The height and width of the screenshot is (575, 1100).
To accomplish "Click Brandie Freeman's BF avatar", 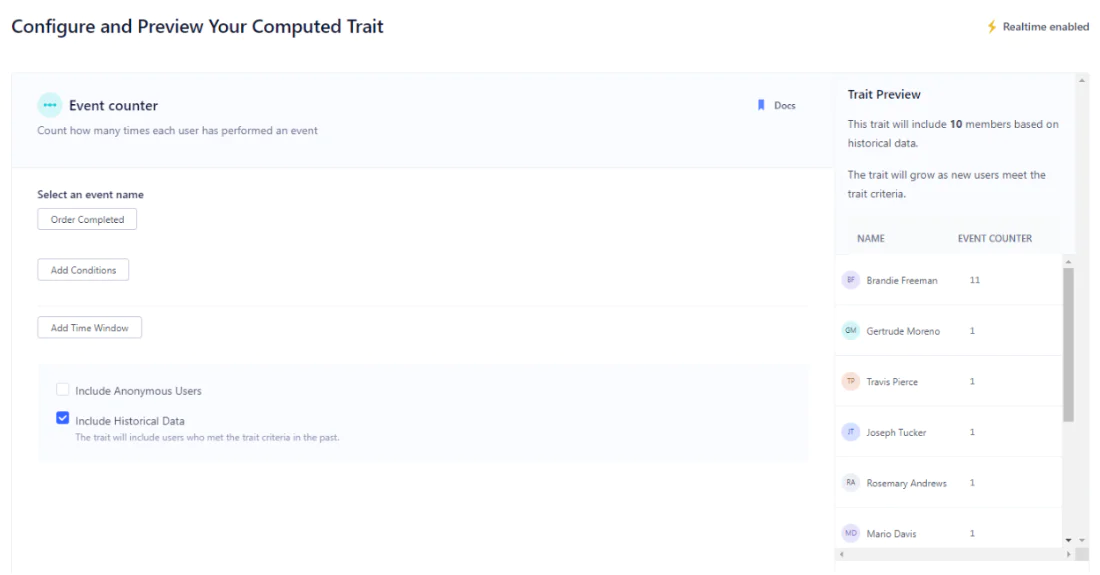I will (x=851, y=280).
